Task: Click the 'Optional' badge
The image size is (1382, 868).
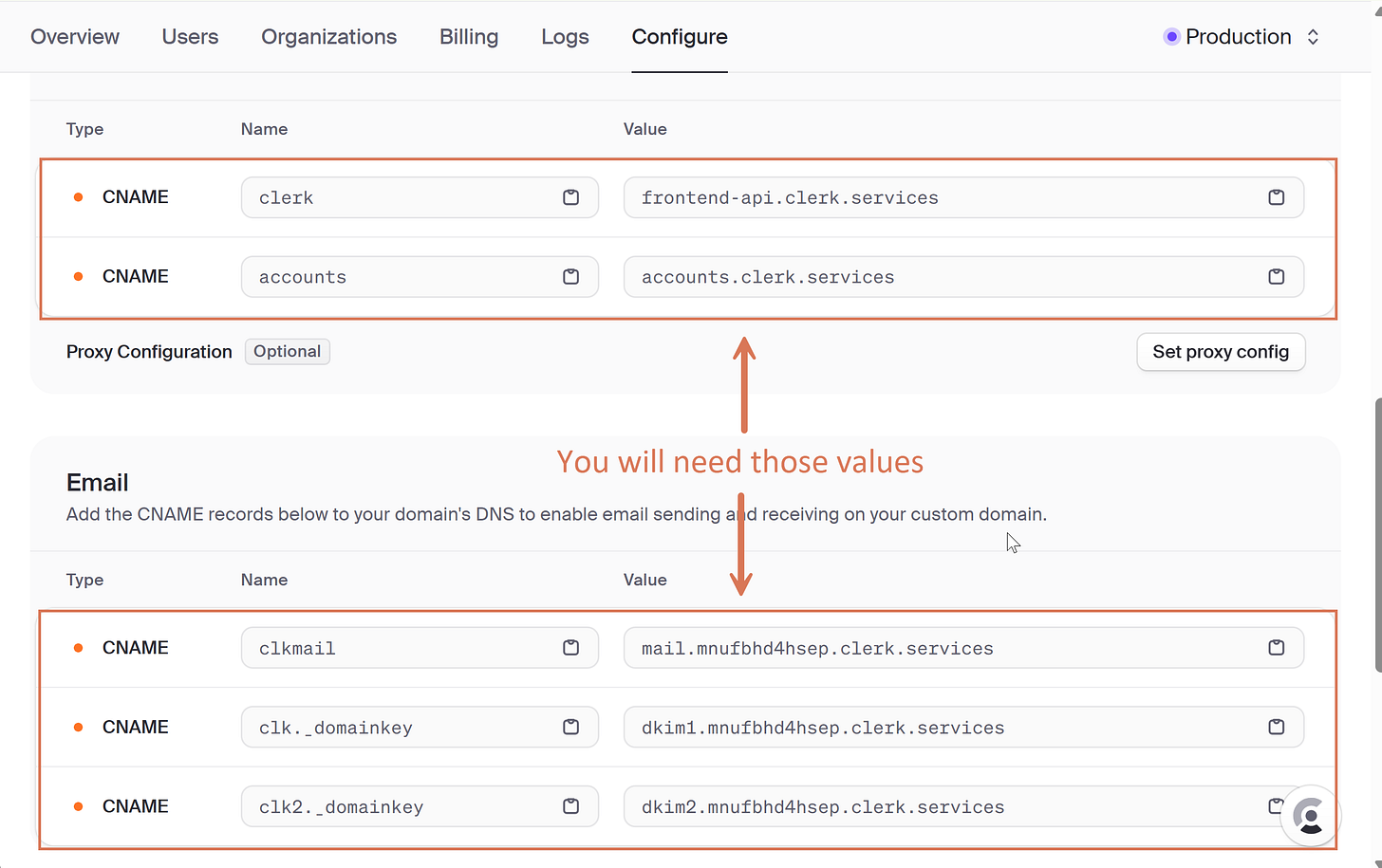Action: coord(288,352)
